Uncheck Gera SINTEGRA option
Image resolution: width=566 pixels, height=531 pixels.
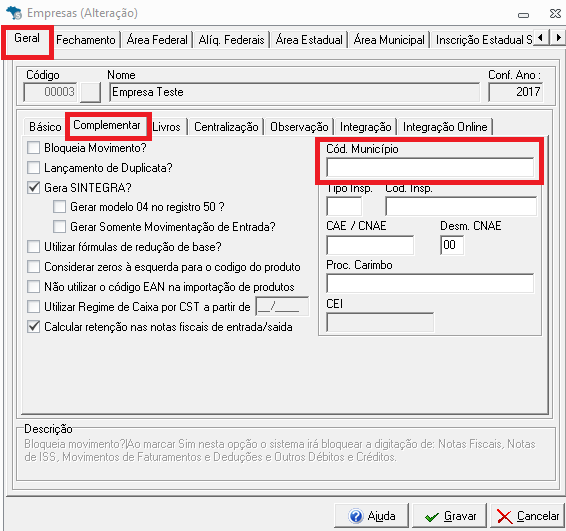(x=34, y=187)
